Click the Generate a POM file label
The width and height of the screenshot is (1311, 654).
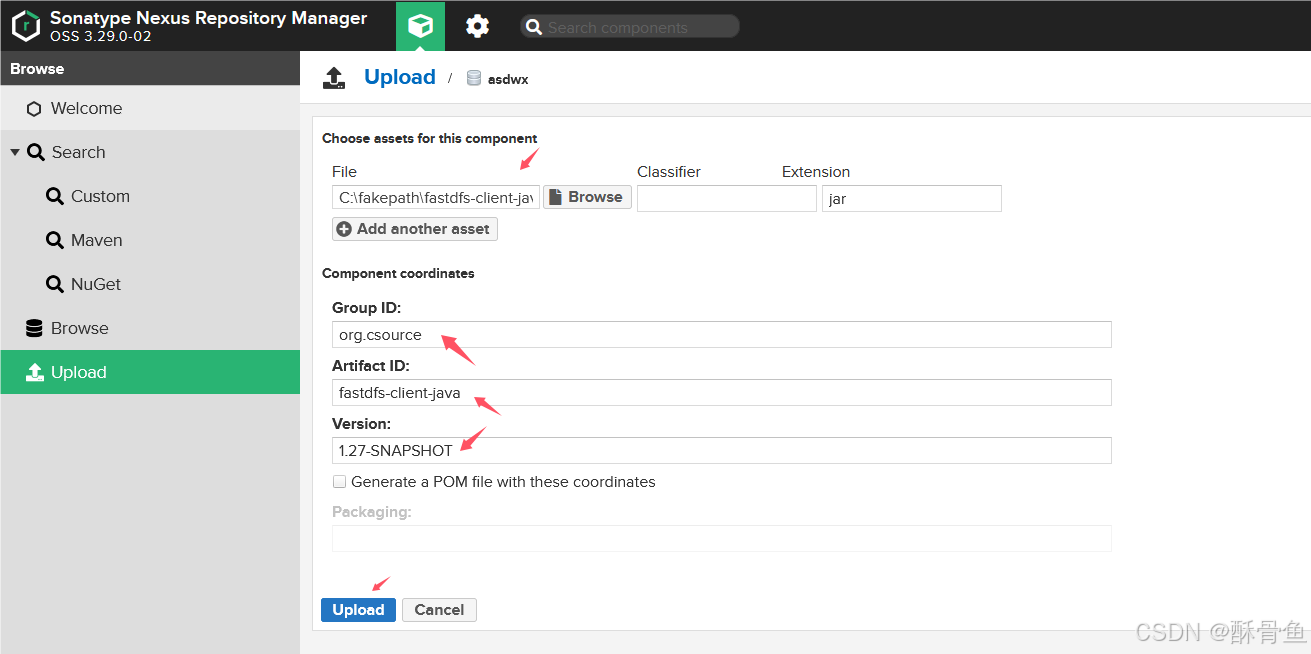(503, 482)
